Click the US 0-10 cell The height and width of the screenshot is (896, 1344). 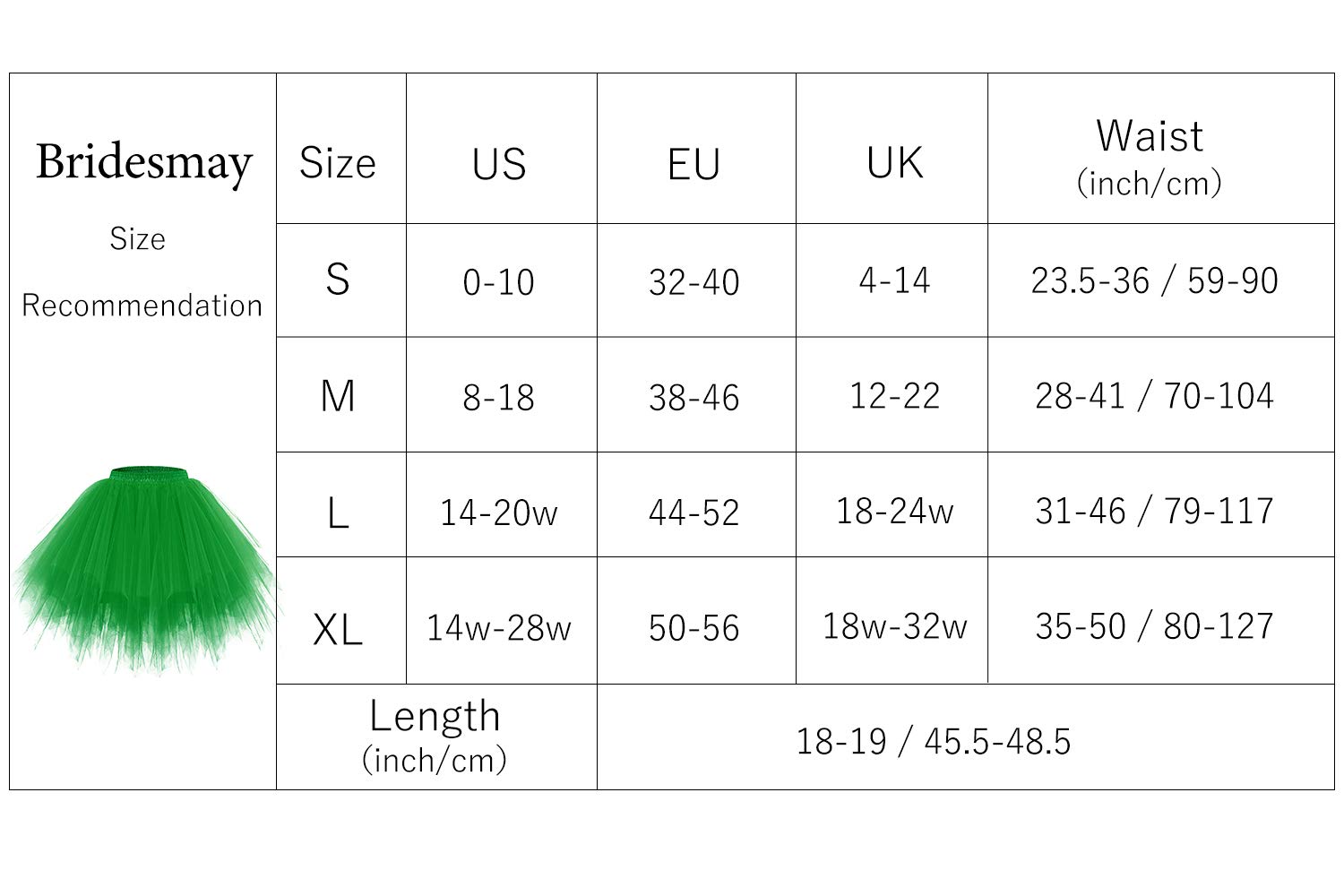coord(499,282)
